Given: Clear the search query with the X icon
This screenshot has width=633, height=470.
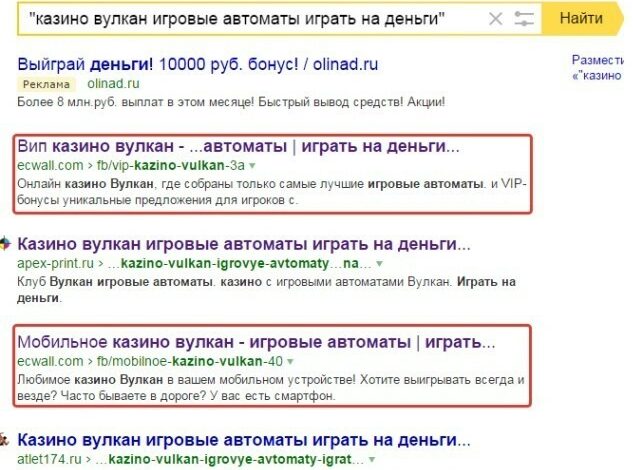Looking at the screenshot, I should (x=495, y=19).
